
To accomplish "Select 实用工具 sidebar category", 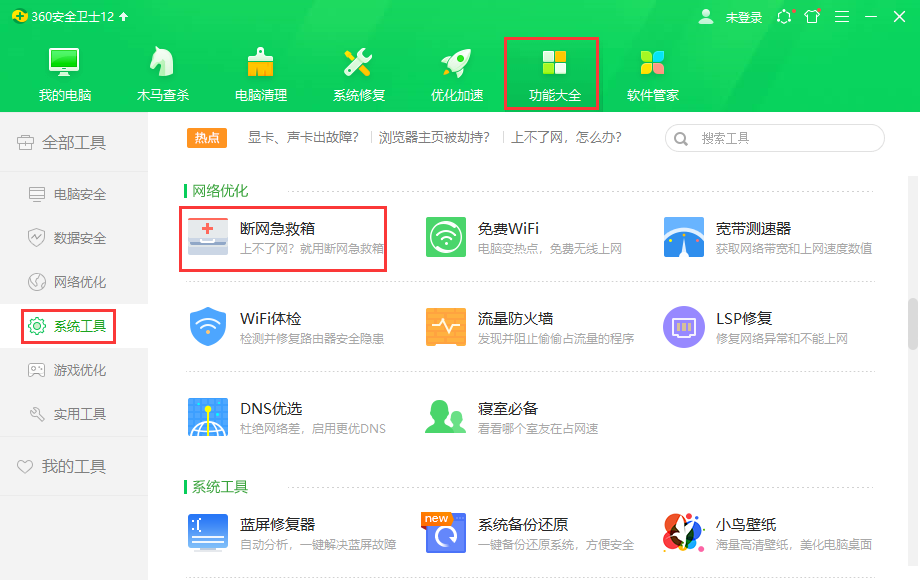I will (x=74, y=414).
